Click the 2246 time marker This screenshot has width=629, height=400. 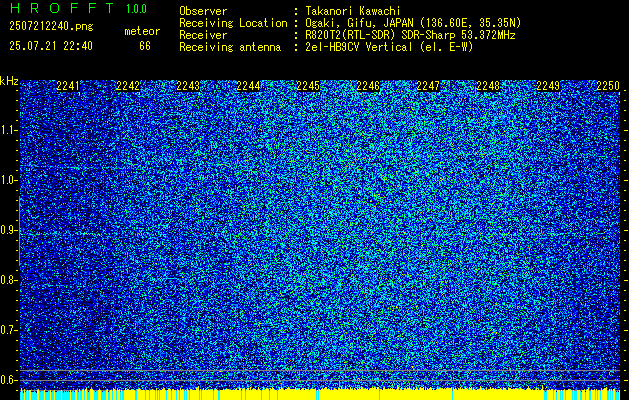coord(368,86)
